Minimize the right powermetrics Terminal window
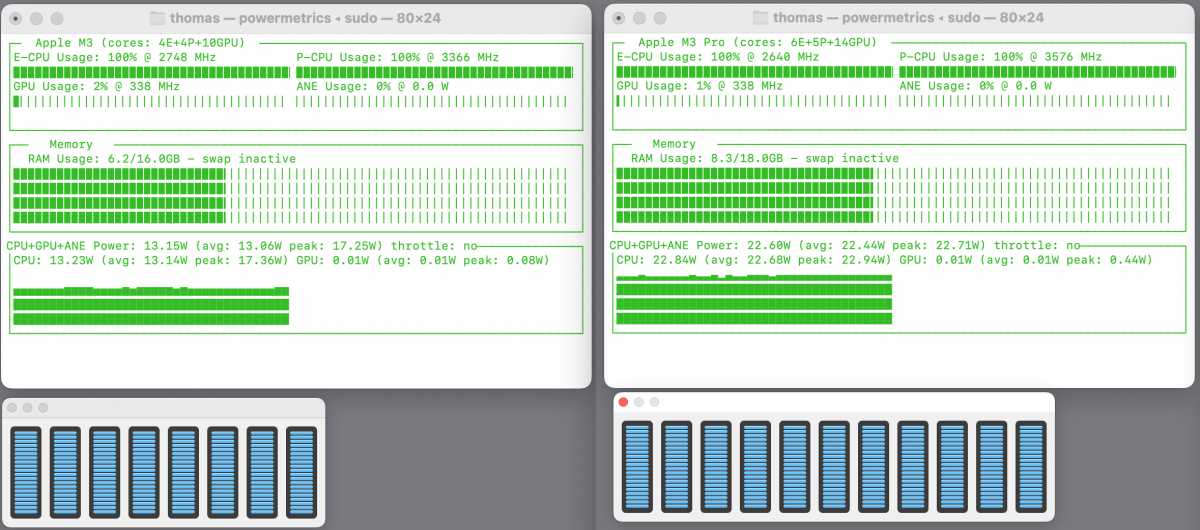Screen dimensions: 1200x530 pyautogui.click(x=639, y=18)
